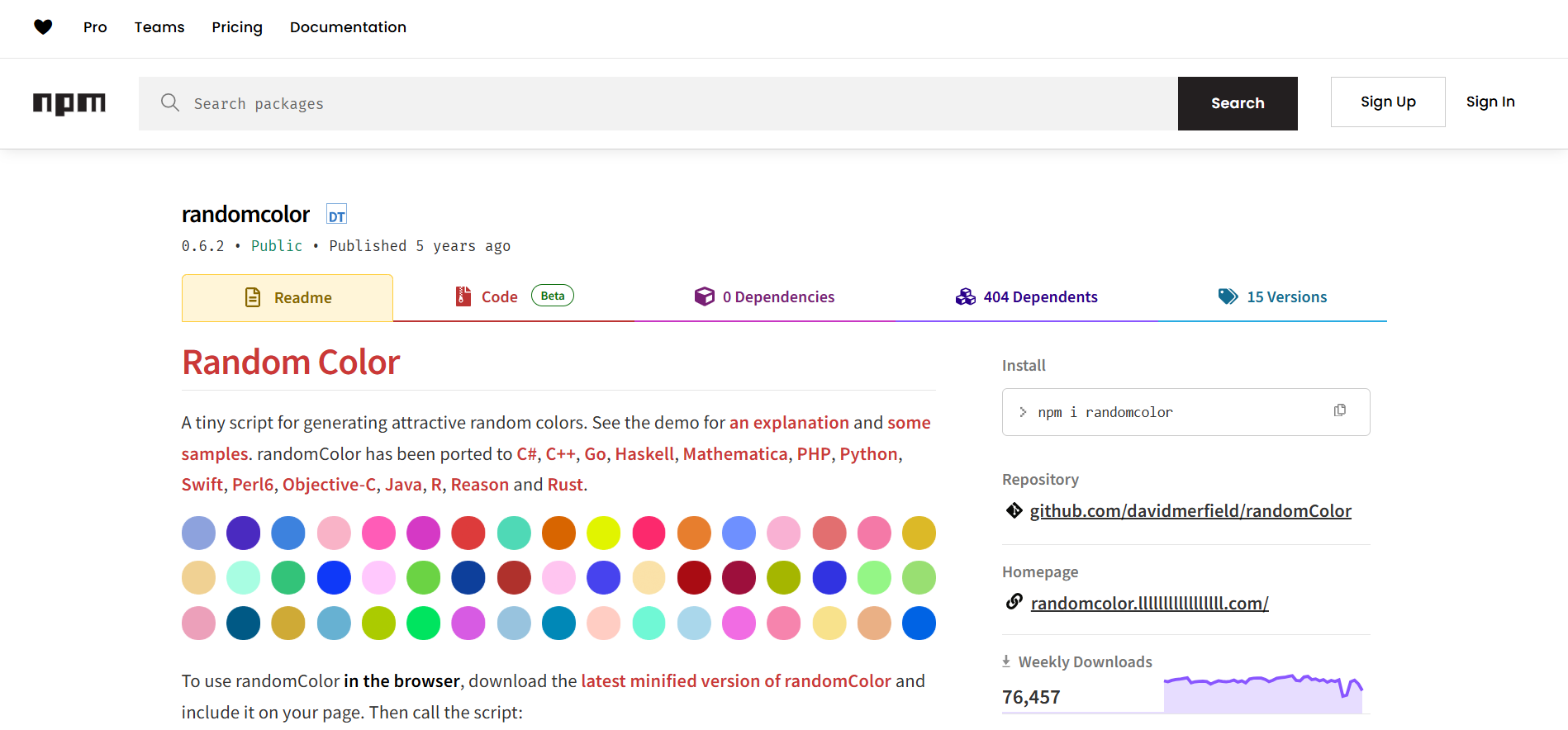The width and height of the screenshot is (1568, 730).
Task: Click the git repository diamond icon
Action: (x=1014, y=510)
